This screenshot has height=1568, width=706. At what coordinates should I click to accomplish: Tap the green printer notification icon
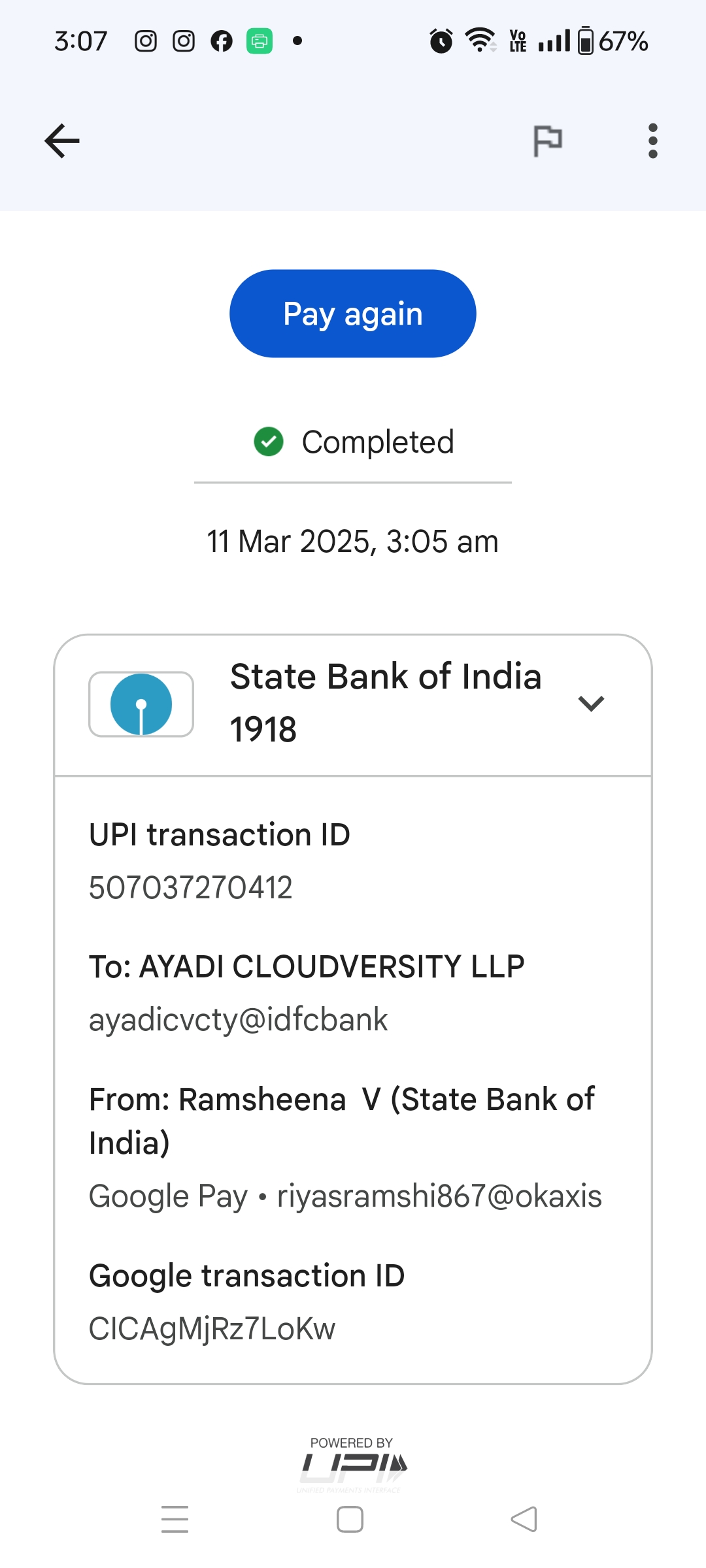260,41
